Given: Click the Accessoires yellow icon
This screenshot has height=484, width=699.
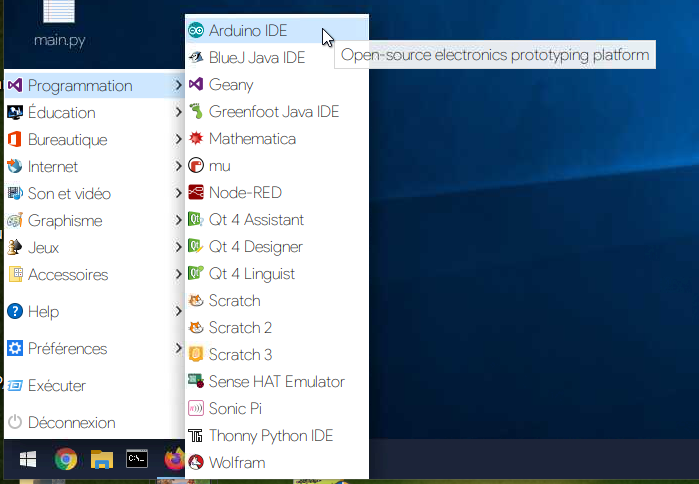Looking at the screenshot, I should [16, 274].
